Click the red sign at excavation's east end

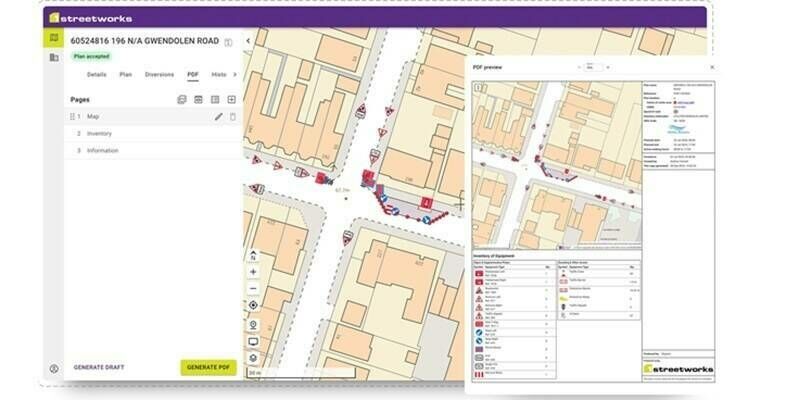point(427,203)
